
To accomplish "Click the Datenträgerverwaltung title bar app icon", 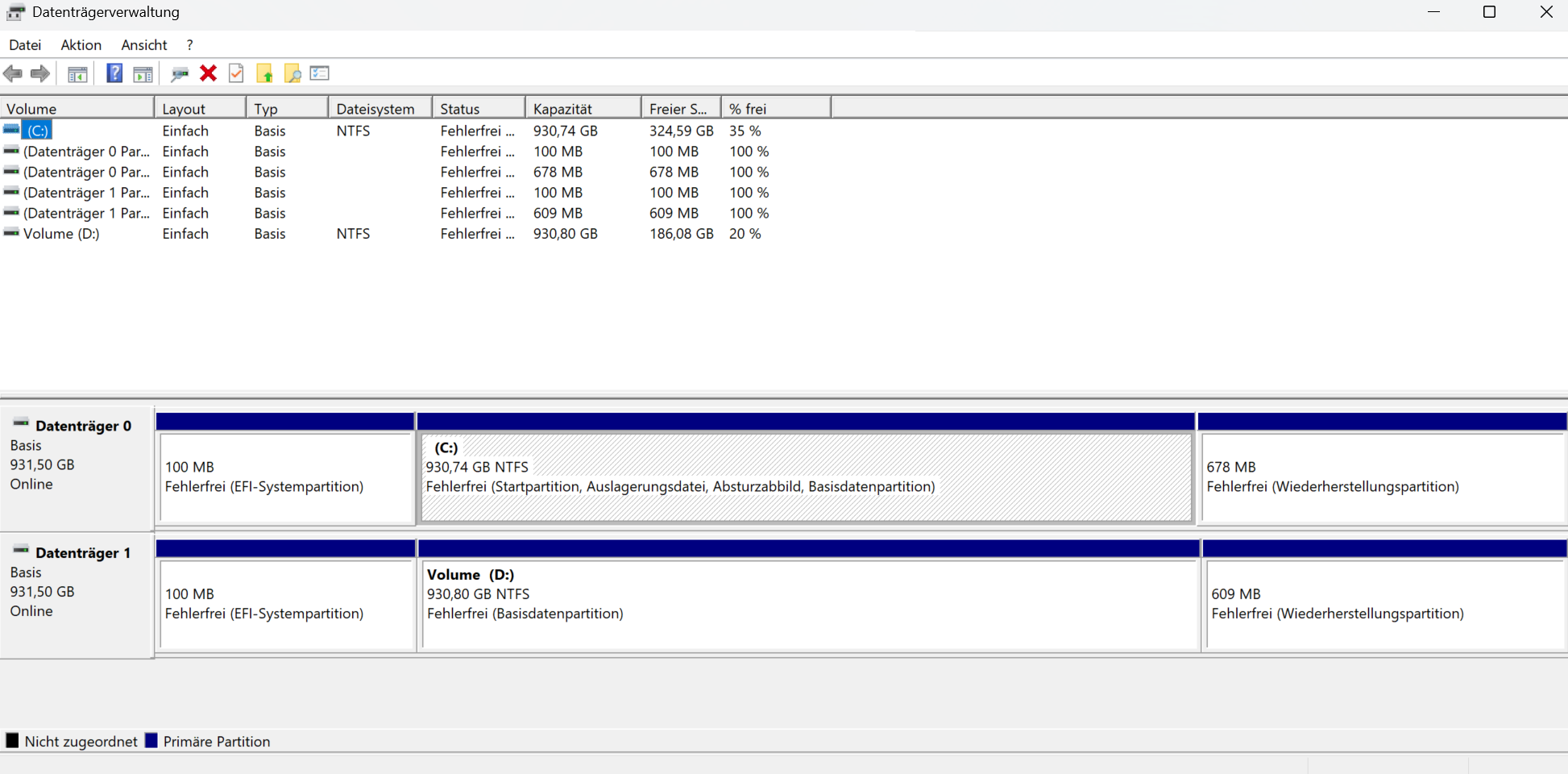I will [x=15, y=12].
